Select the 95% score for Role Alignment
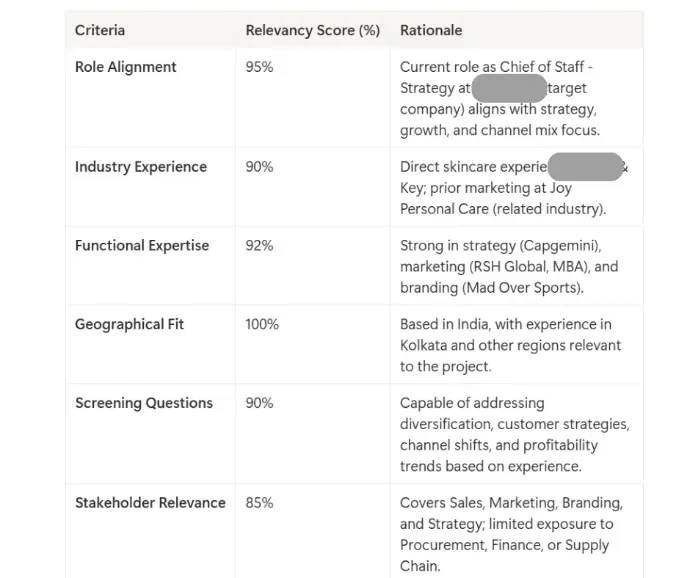The image size is (690, 578). (259, 67)
